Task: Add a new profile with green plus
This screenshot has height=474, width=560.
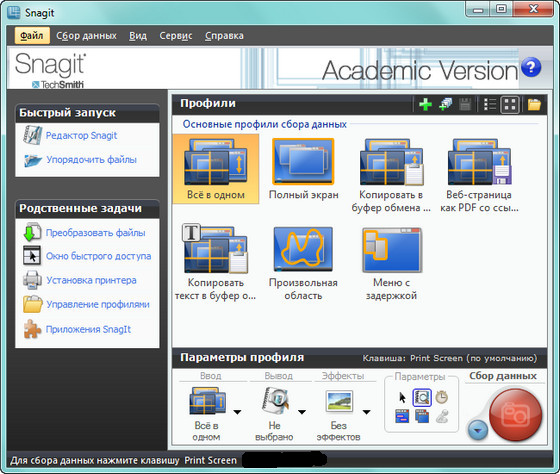Action: pyautogui.click(x=425, y=105)
